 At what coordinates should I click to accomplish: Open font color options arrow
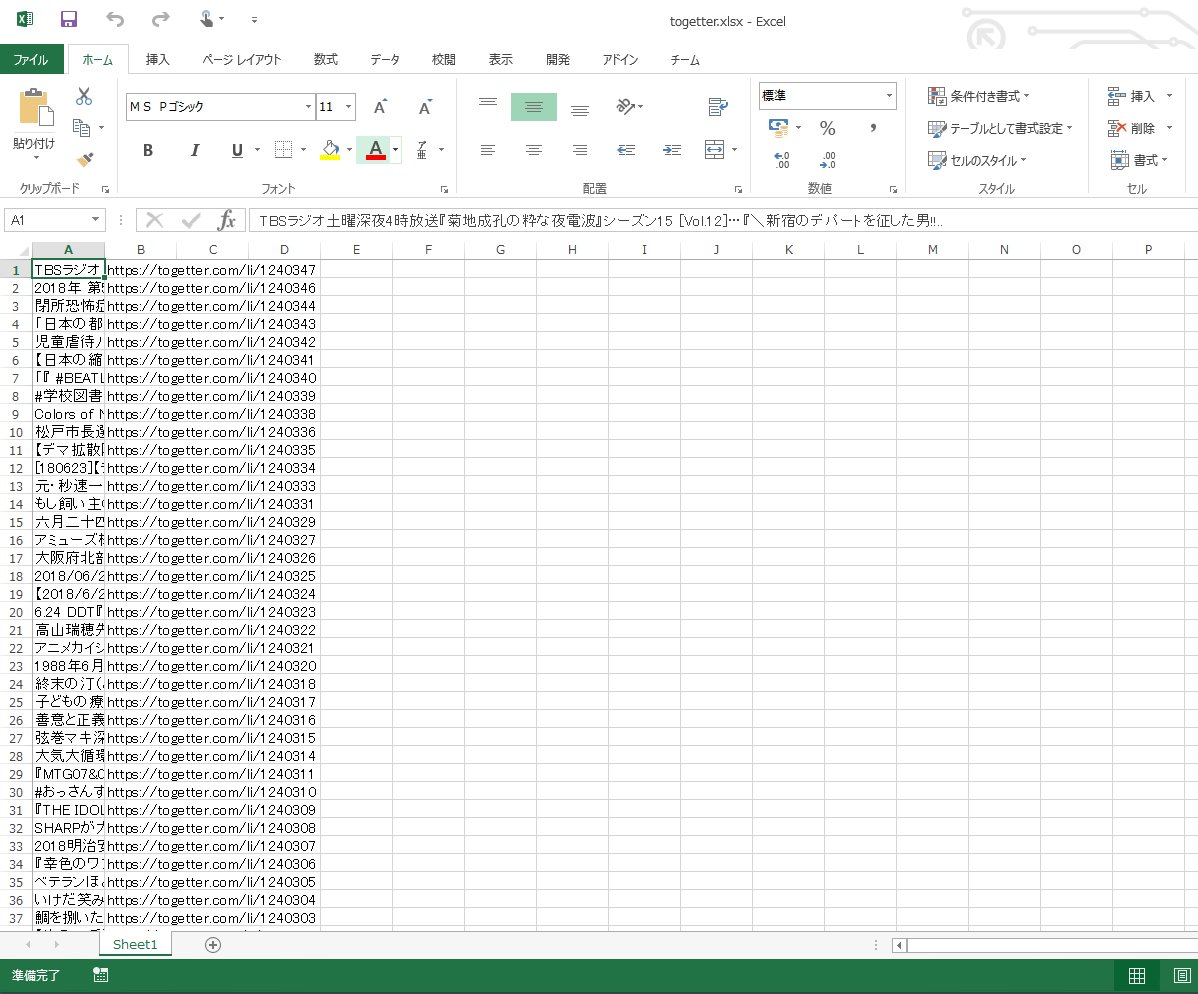[395, 150]
